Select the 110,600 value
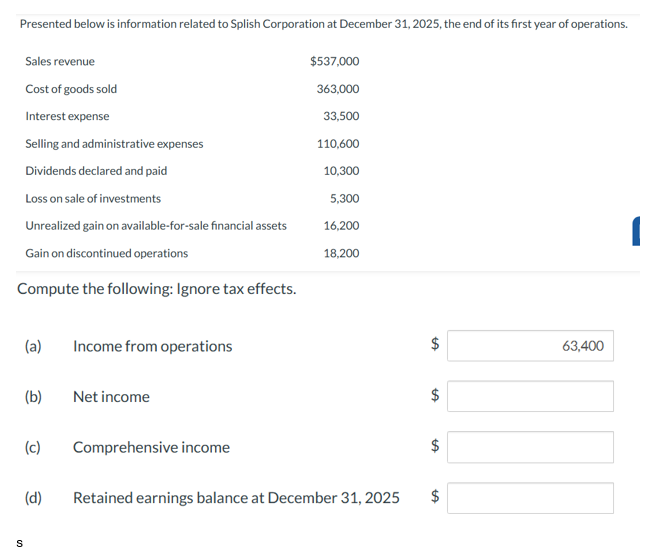 coord(338,144)
